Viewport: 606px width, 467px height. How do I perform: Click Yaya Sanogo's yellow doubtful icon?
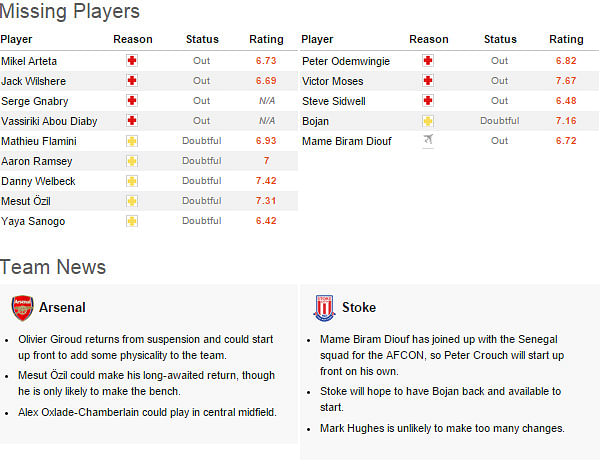tap(132, 221)
